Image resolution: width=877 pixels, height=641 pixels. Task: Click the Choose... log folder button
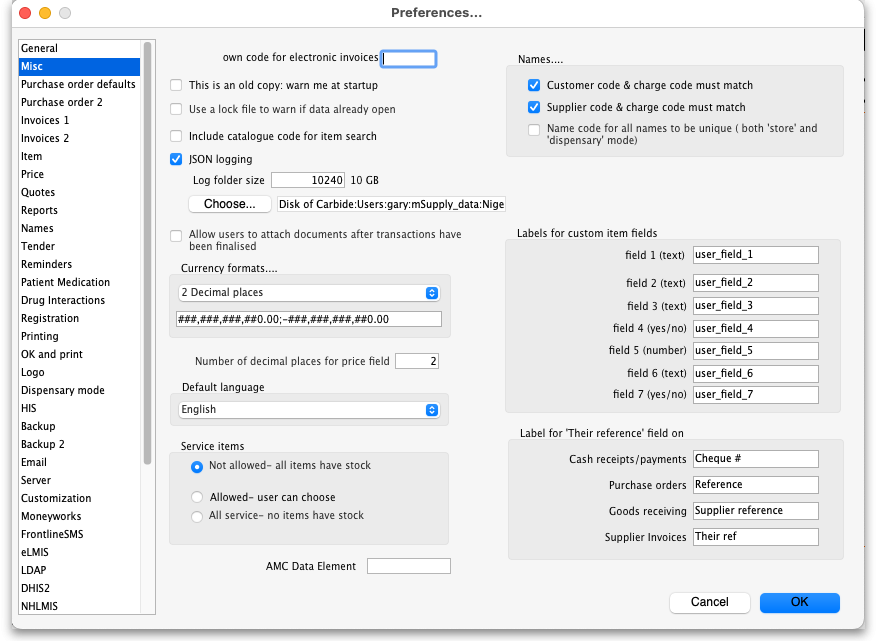pyautogui.click(x=230, y=204)
